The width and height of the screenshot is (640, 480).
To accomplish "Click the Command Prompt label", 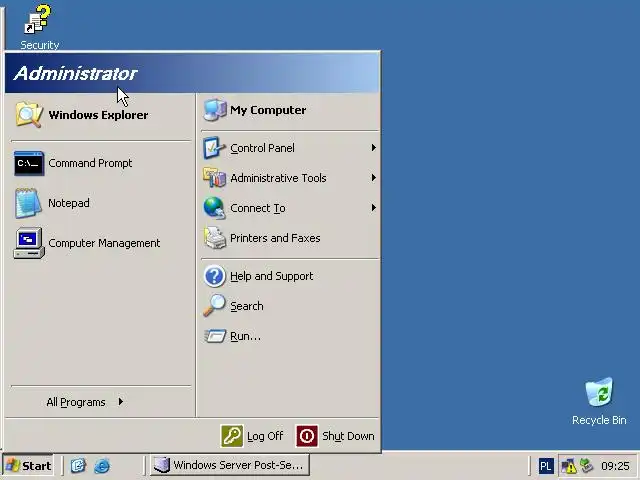I will click(x=90, y=163).
